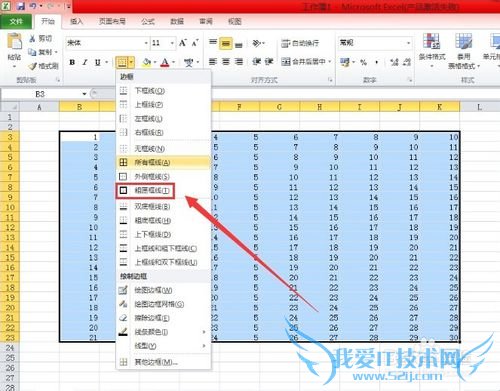Click the Increase Decimal icon
Screen dimensions: 500x391
(394, 62)
